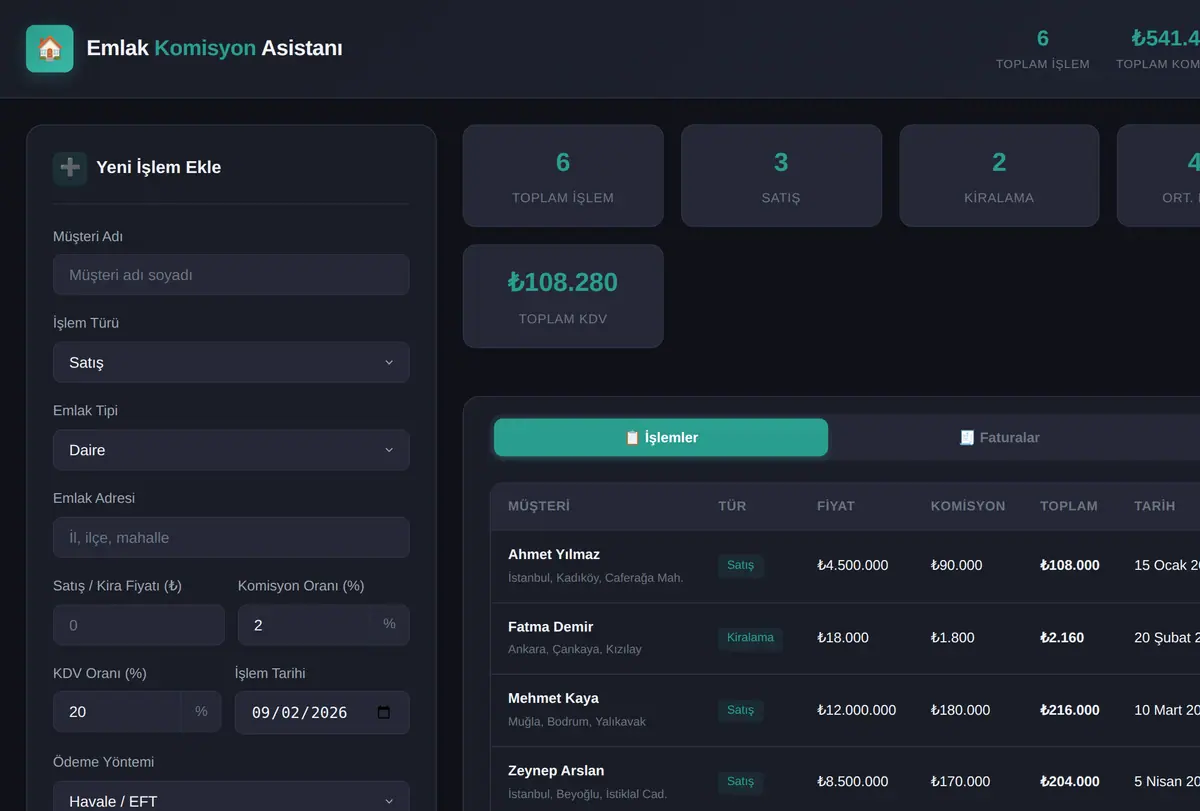Open the Ödeme Yöntemi dropdown
The height and width of the screenshot is (811, 1200).
[231, 796]
